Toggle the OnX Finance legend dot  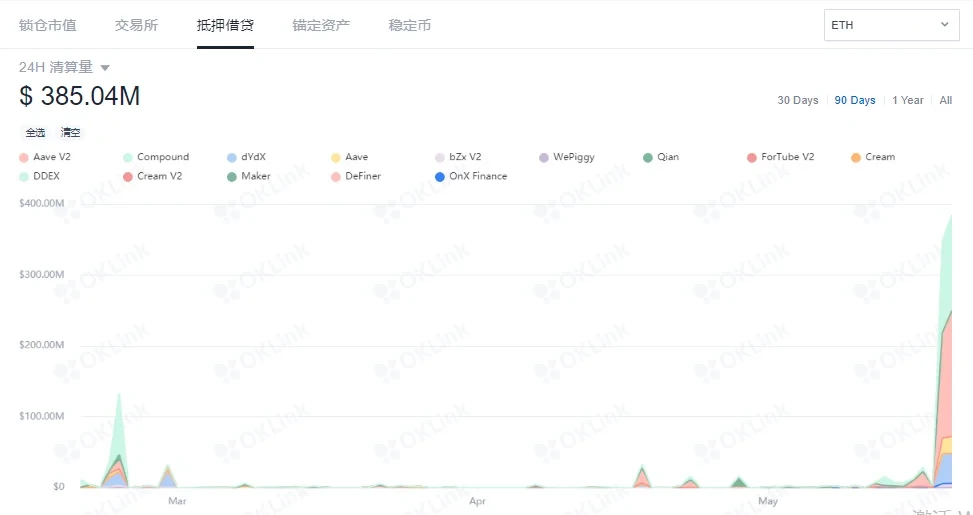tap(440, 176)
